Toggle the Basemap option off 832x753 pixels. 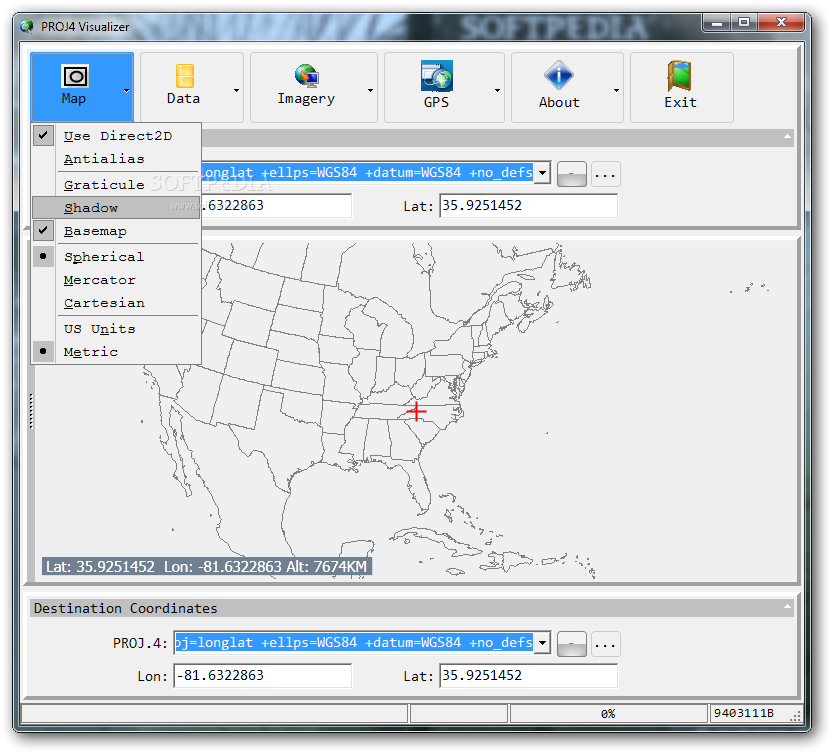pos(116,231)
